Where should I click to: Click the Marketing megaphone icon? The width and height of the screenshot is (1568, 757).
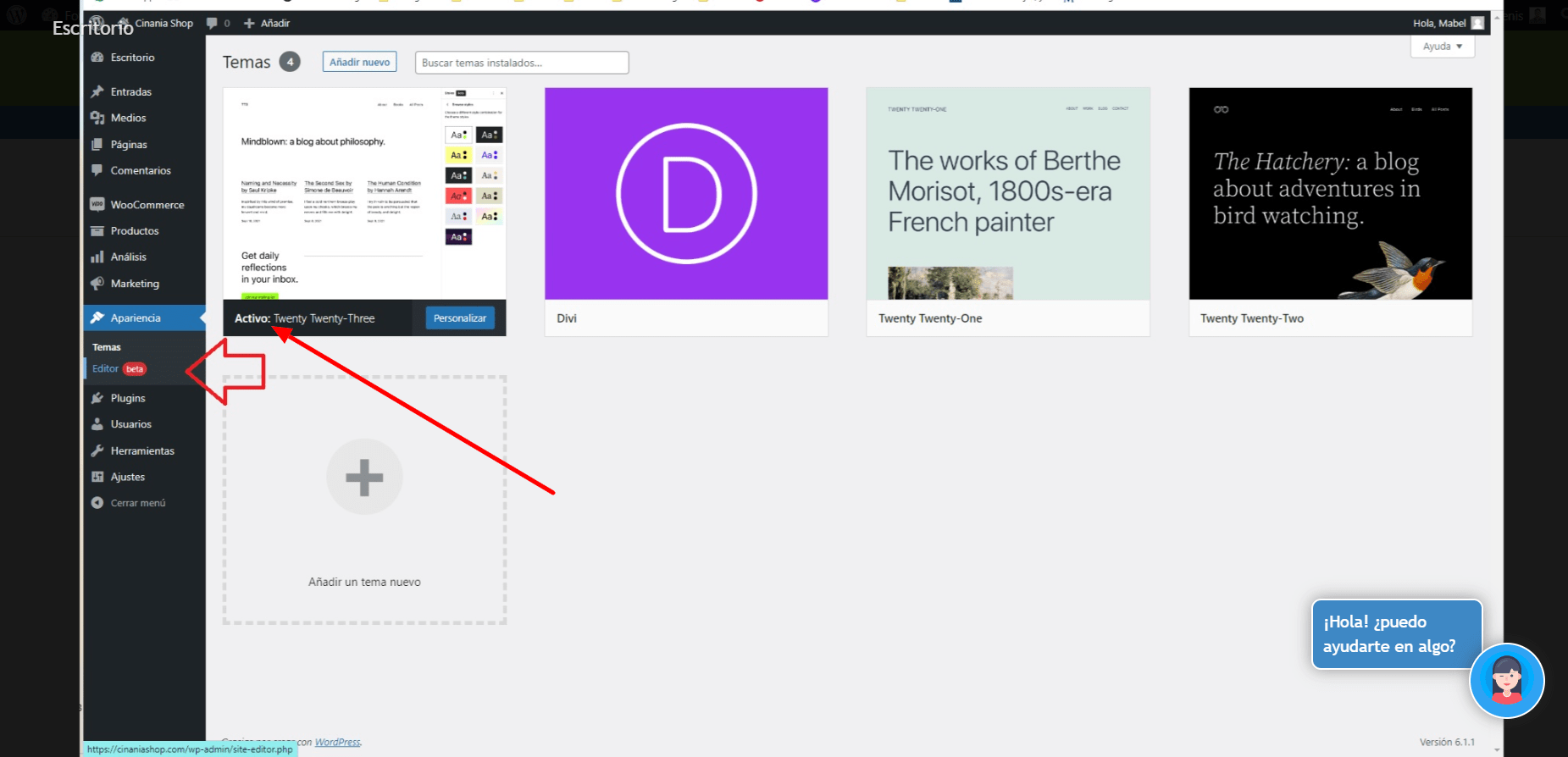tap(97, 284)
